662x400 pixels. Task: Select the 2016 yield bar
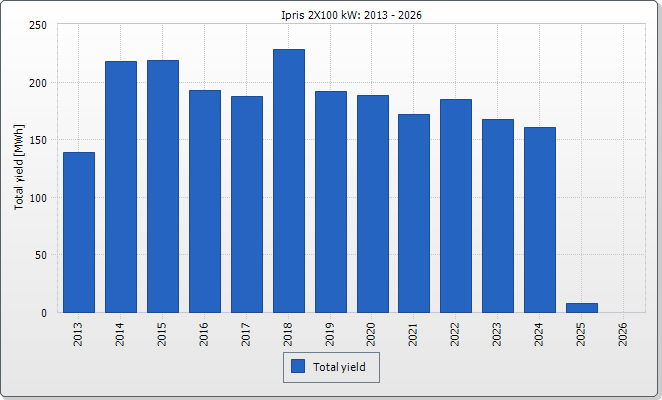coord(205,201)
